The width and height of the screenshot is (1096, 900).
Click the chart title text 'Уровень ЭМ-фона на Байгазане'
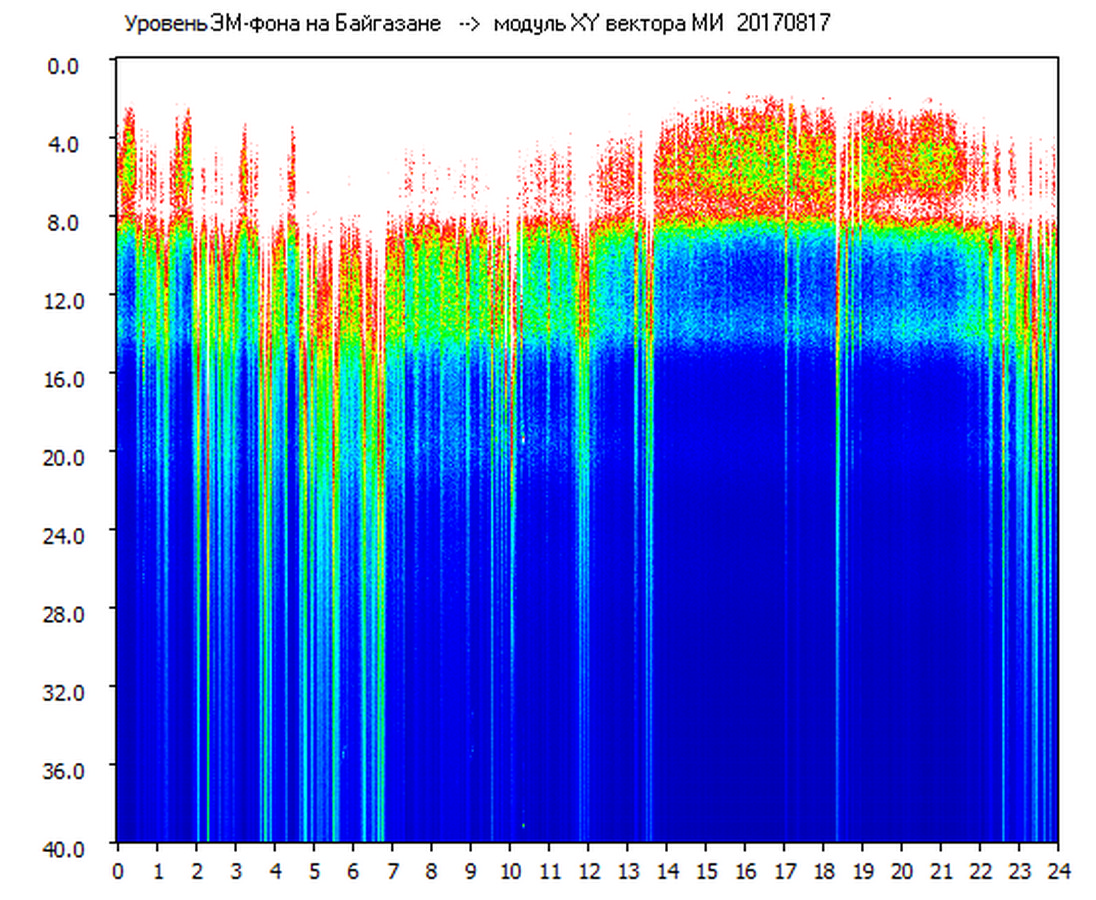(x=282, y=24)
